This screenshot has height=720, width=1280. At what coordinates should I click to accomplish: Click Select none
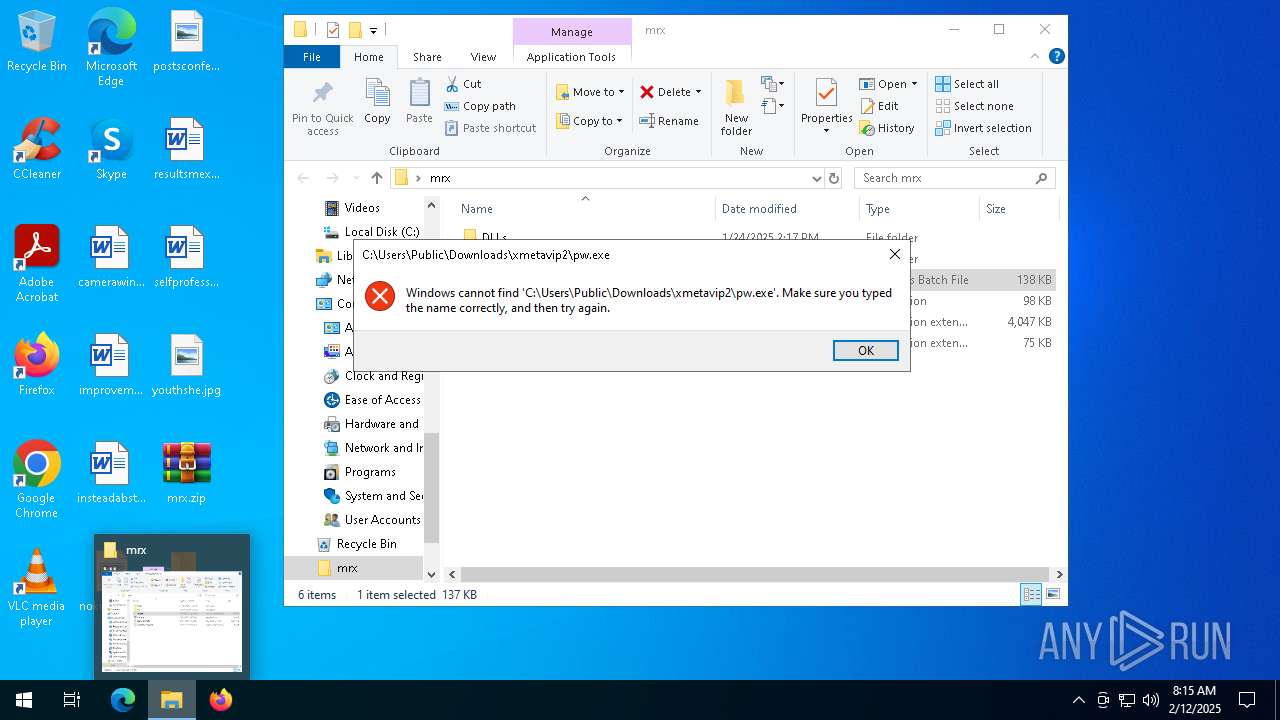coord(974,106)
